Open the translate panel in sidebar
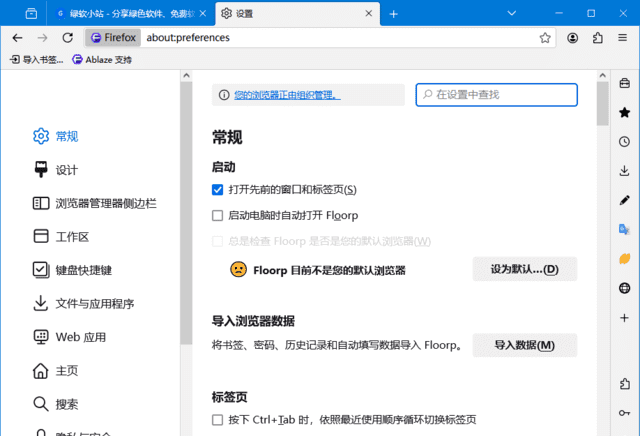The height and width of the screenshot is (436, 640). pyautogui.click(x=624, y=229)
